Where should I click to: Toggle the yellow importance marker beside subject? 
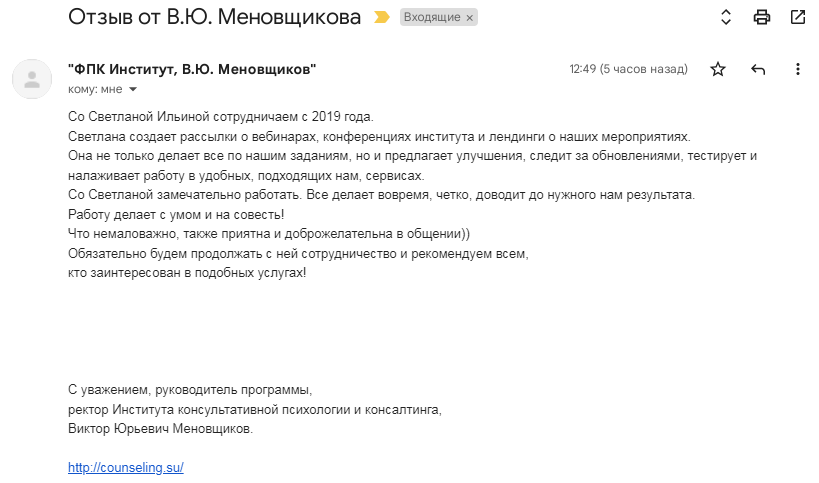[382, 17]
